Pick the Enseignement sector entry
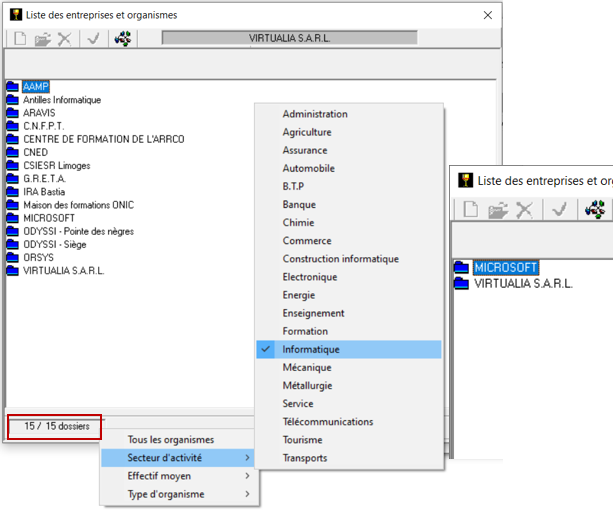The image size is (613, 511). pos(313,313)
